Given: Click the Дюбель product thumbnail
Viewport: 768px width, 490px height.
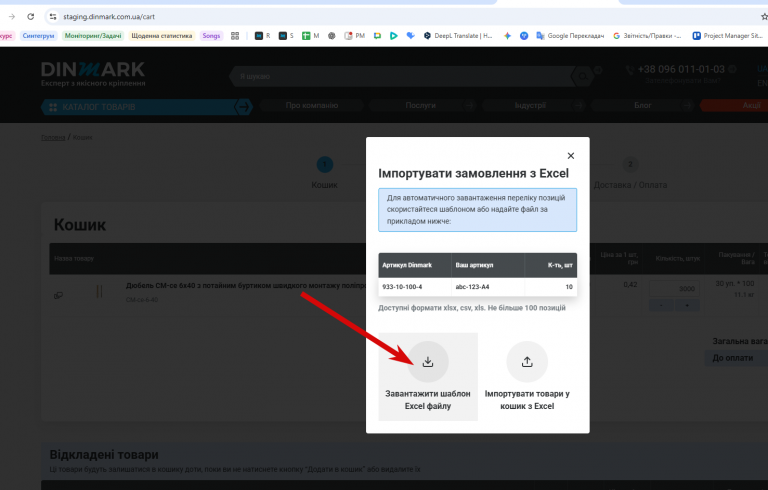Looking at the screenshot, I should point(99,292).
